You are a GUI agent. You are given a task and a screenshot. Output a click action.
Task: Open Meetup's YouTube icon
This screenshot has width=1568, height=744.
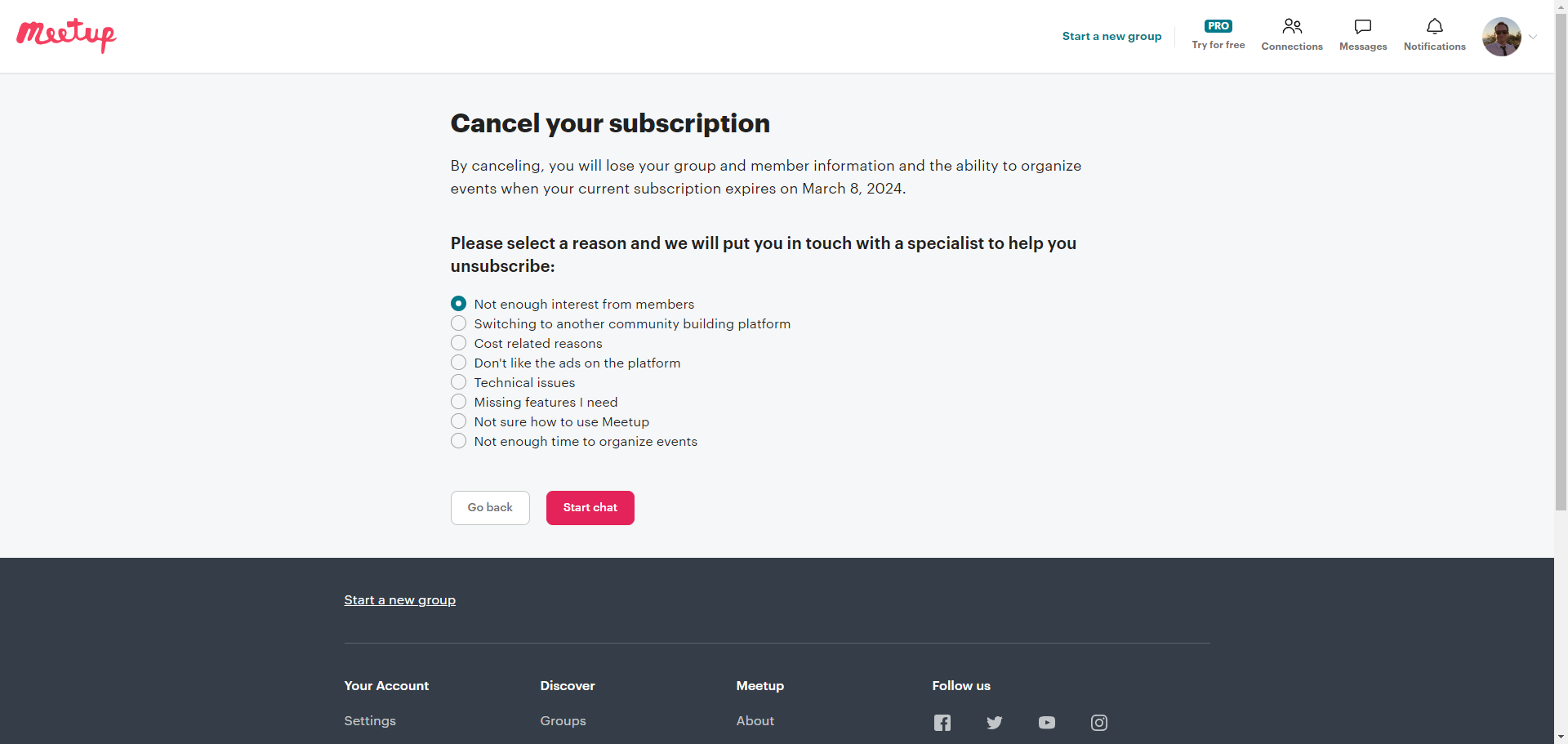[x=1046, y=723]
